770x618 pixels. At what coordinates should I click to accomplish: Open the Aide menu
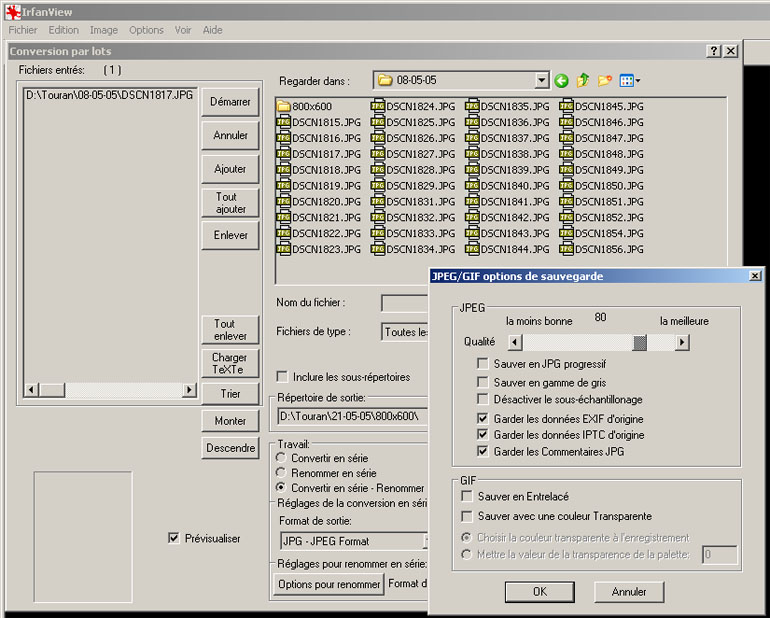point(213,30)
